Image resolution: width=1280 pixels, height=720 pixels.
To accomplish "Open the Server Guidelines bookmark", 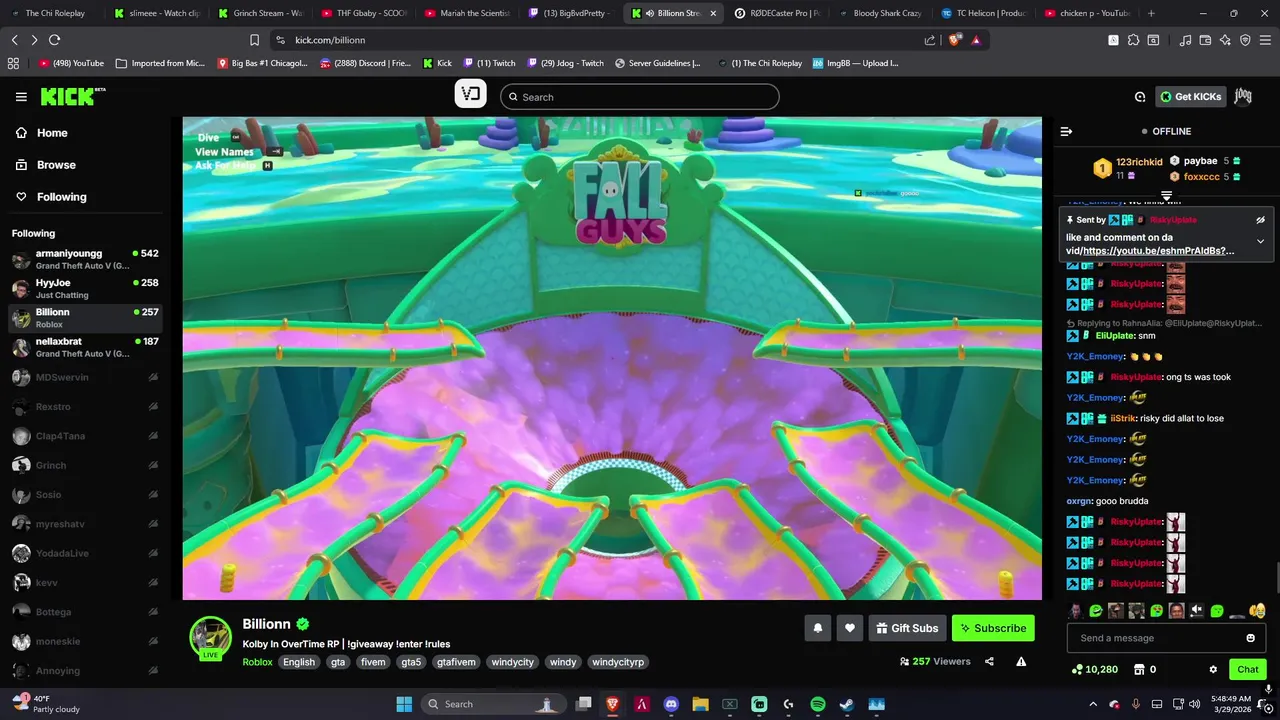I will [657, 63].
